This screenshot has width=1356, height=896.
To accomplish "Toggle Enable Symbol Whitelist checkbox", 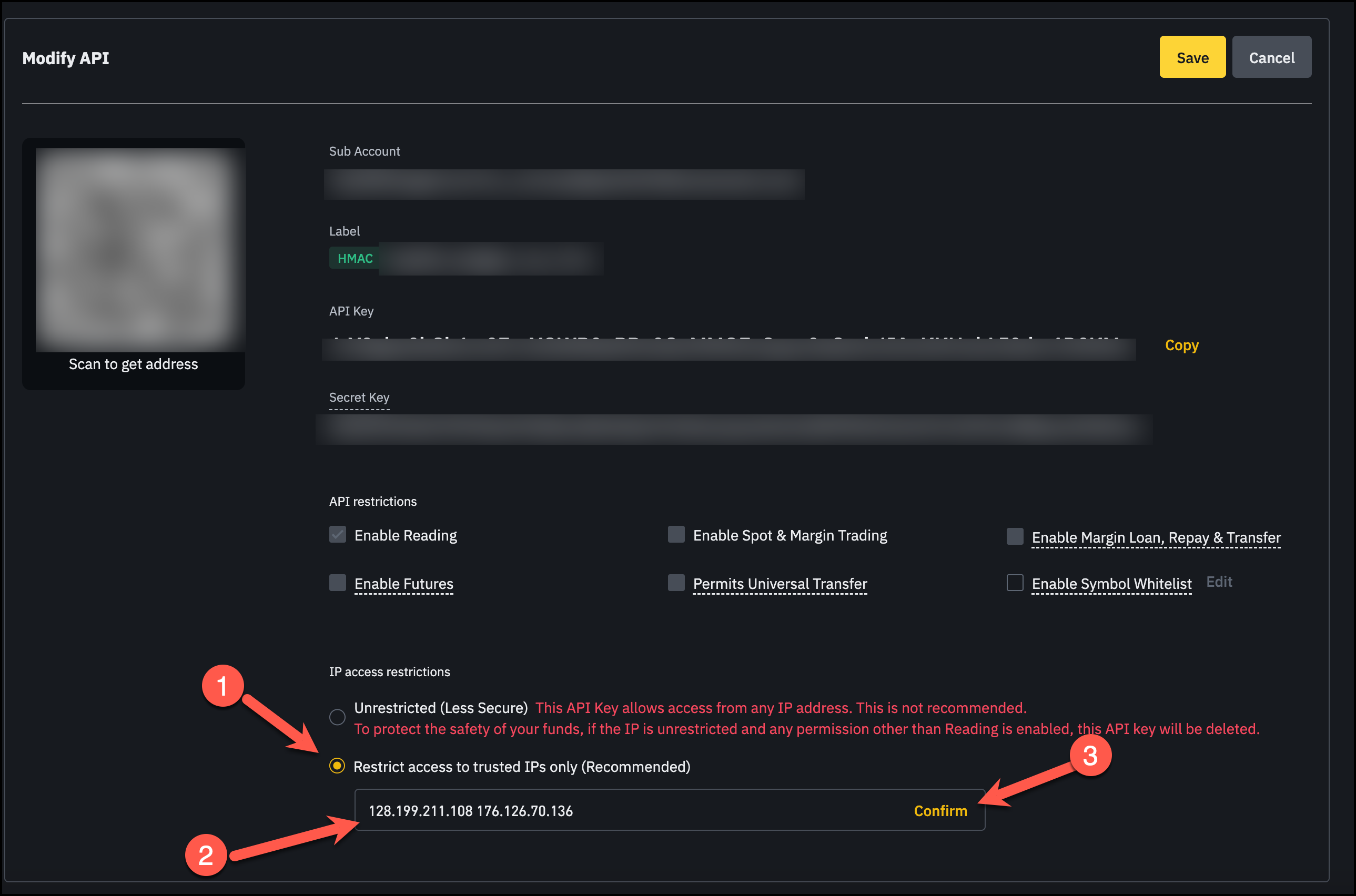I will (1014, 583).
